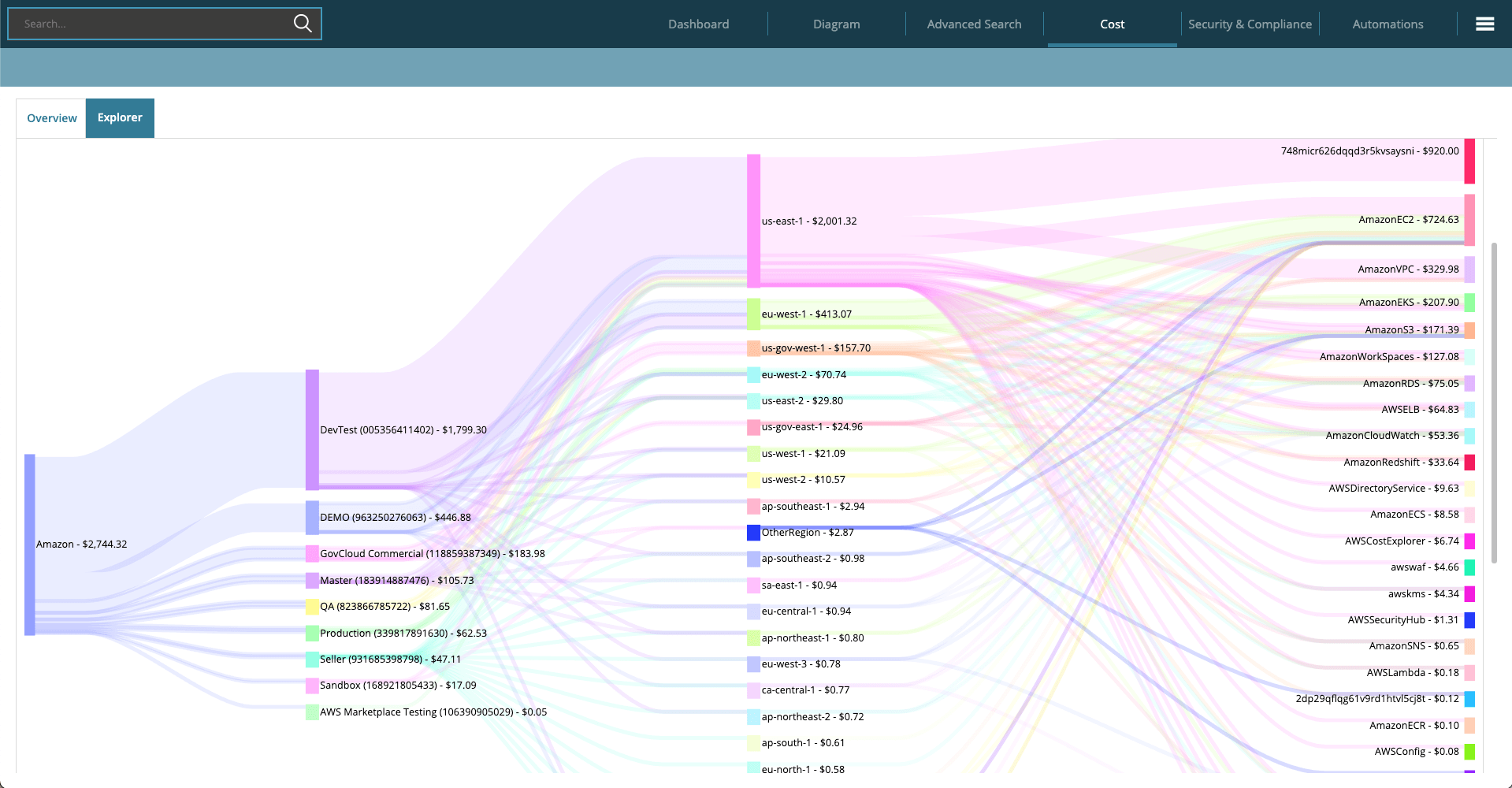The width and height of the screenshot is (1512, 788).
Task: Select the Production account green node
Action: [x=312, y=633]
